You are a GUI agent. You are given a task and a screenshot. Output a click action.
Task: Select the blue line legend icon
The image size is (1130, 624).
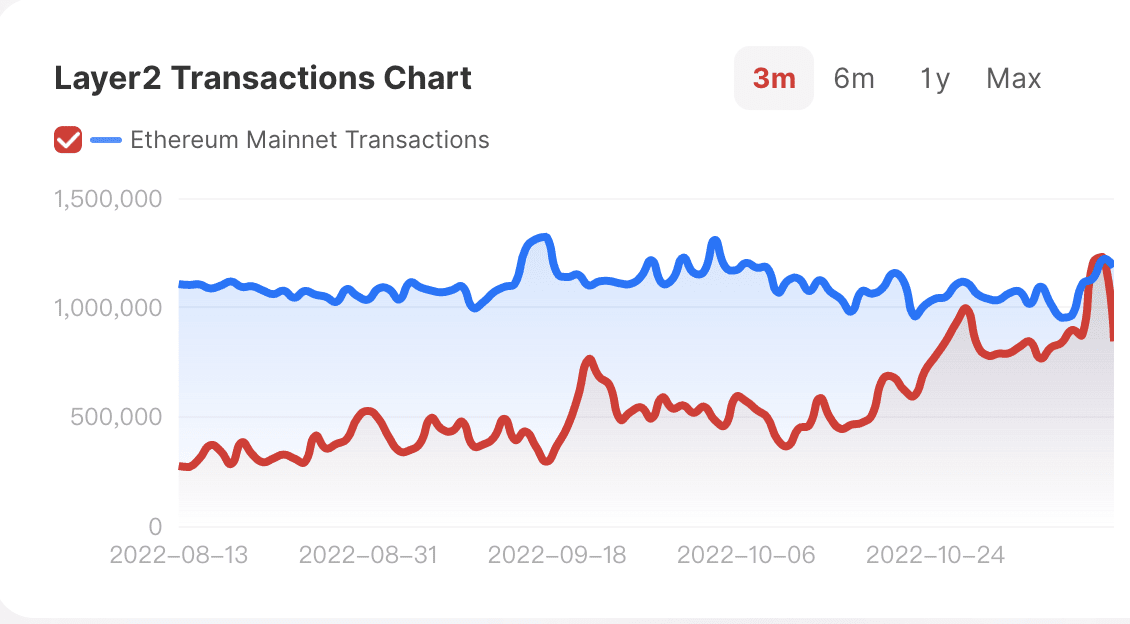(x=107, y=139)
